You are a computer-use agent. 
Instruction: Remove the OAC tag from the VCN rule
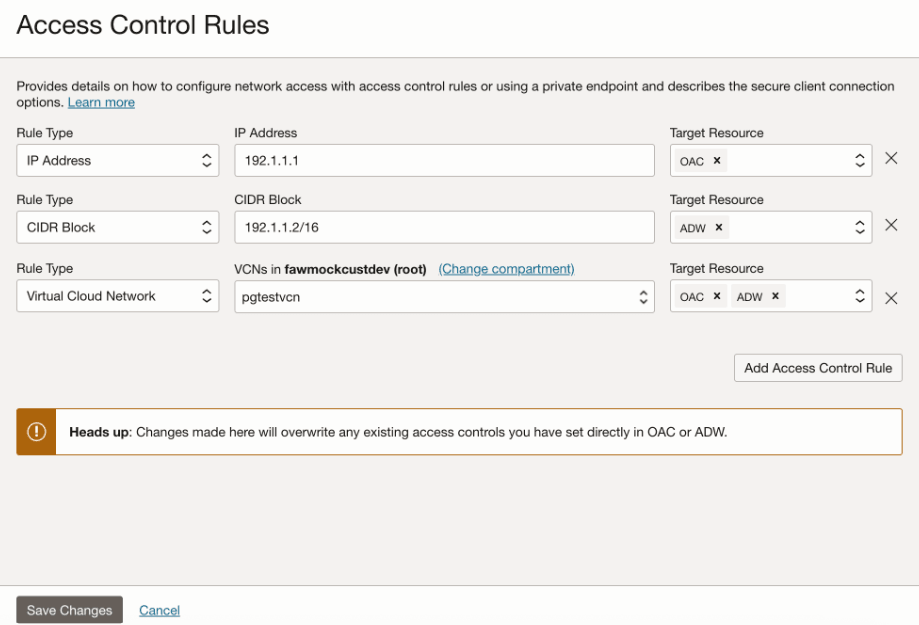click(716, 296)
